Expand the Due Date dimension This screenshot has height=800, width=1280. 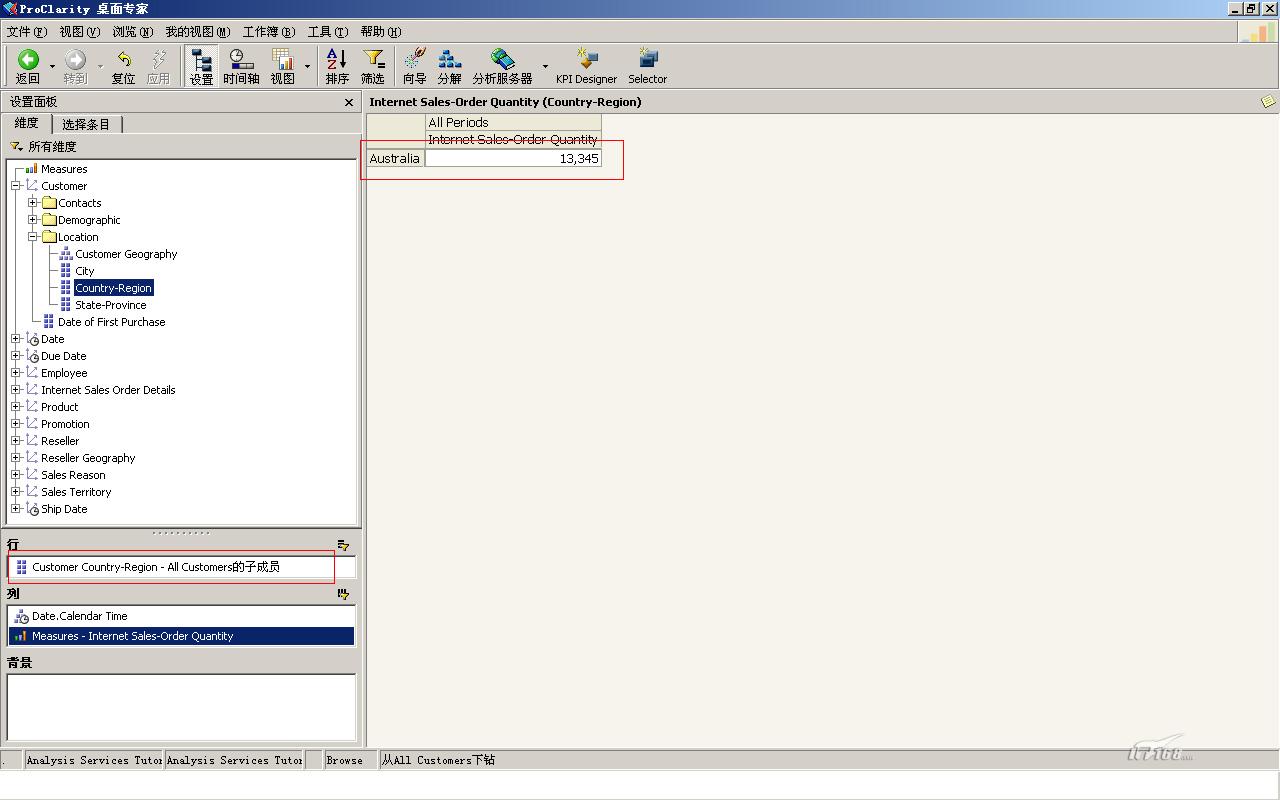pyautogui.click(x=16, y=356)
